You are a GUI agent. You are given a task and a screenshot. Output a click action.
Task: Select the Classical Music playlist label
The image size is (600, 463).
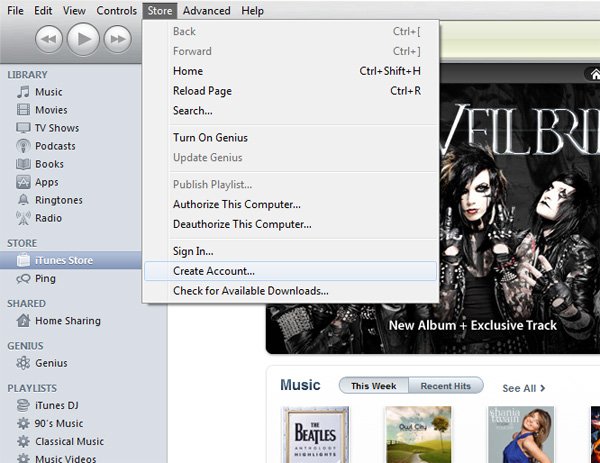(69, 441)
